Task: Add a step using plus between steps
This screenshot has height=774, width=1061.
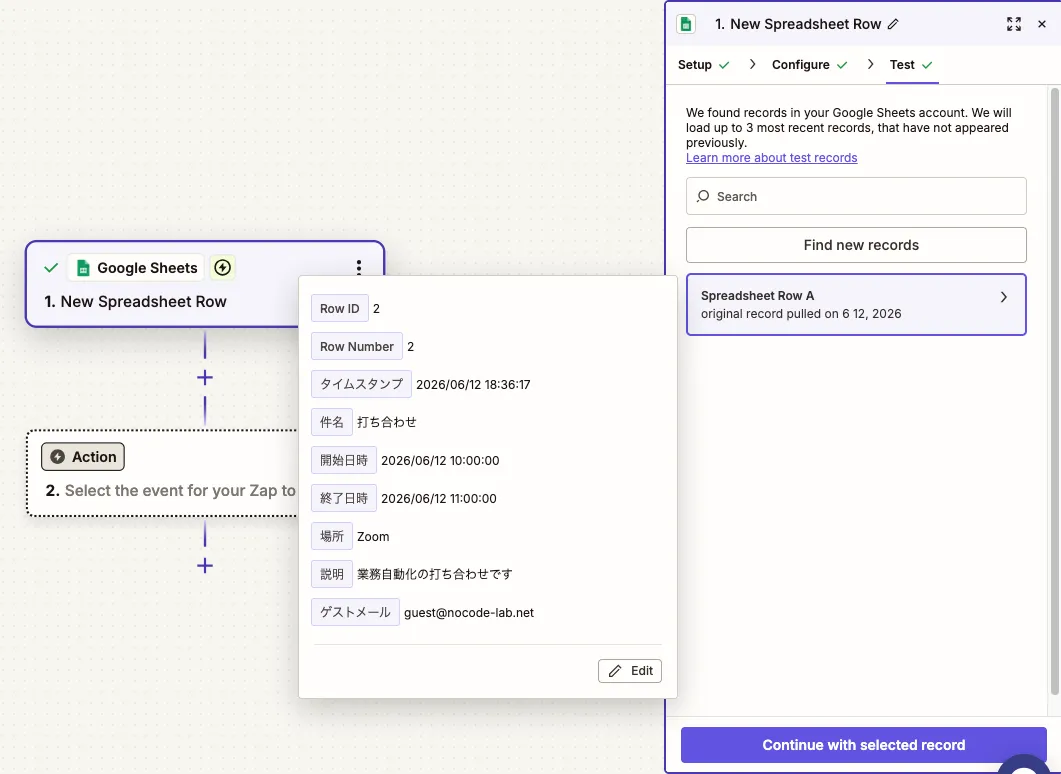Action: pos(205,378)
